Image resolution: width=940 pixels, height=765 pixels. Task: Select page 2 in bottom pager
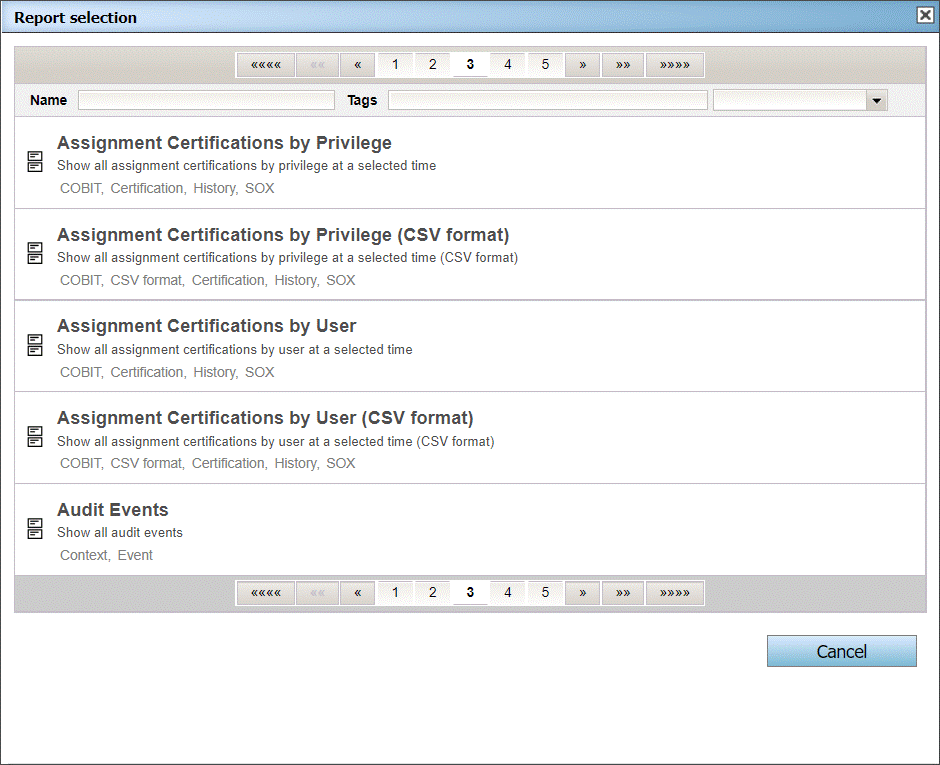click(432, 593)
